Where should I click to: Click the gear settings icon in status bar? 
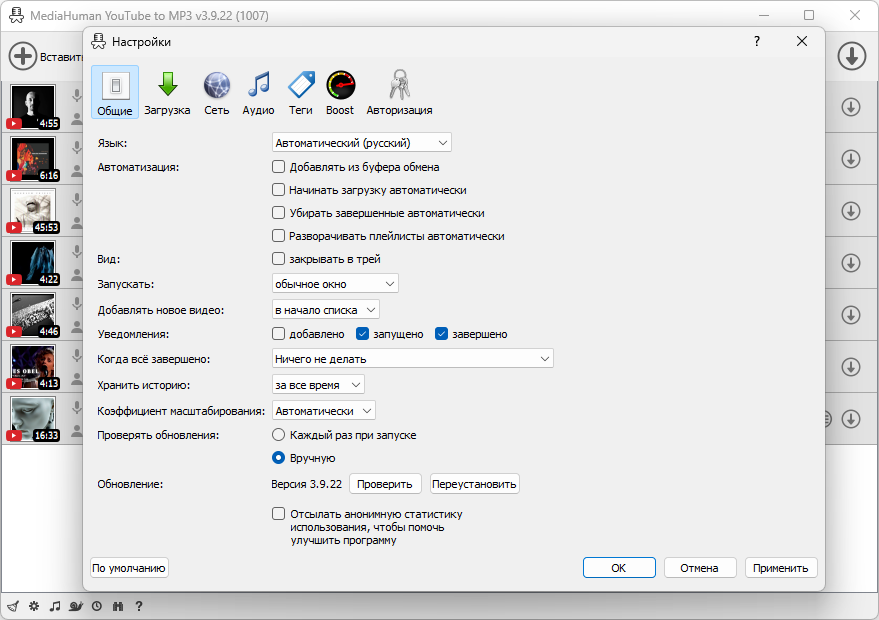34,606
